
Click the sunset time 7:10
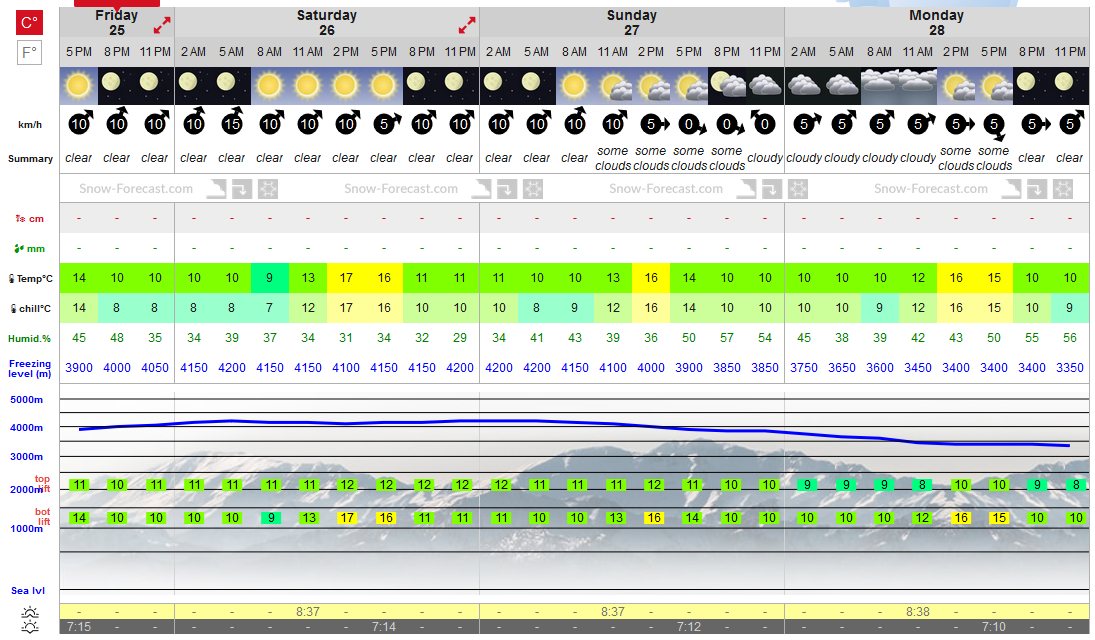tap(994, 627)
